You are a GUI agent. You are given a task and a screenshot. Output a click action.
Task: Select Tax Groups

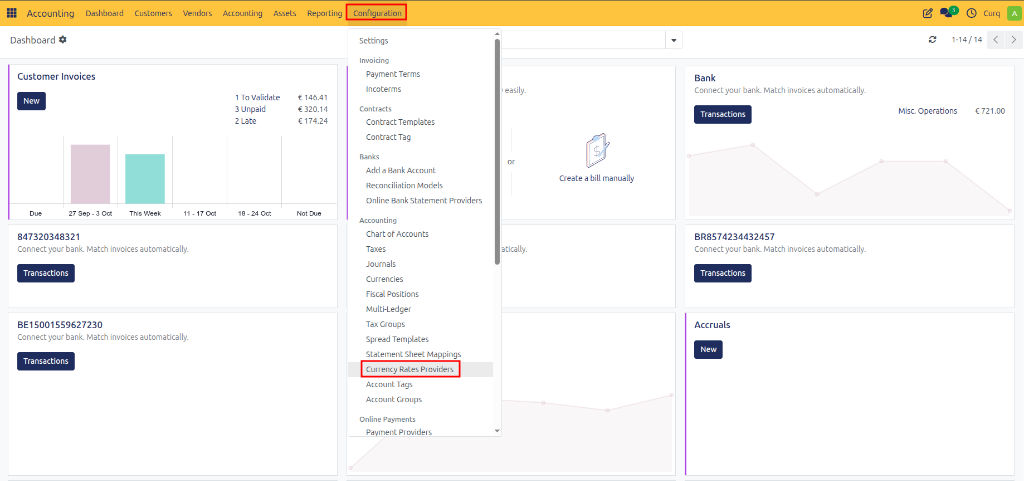[x=385, y=324]
